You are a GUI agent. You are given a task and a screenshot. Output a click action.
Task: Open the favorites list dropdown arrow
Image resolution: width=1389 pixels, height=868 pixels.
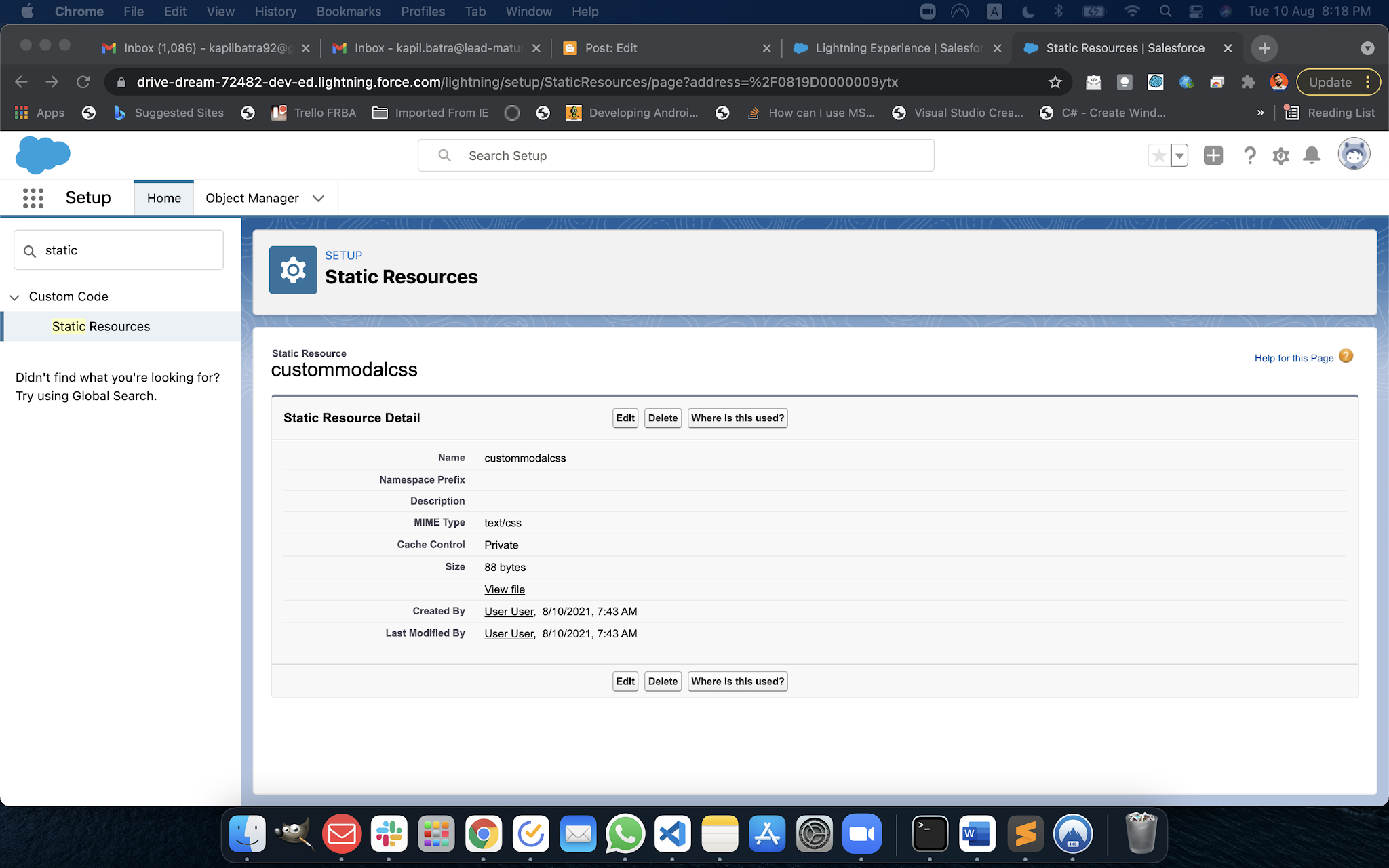pos(1180,155)
